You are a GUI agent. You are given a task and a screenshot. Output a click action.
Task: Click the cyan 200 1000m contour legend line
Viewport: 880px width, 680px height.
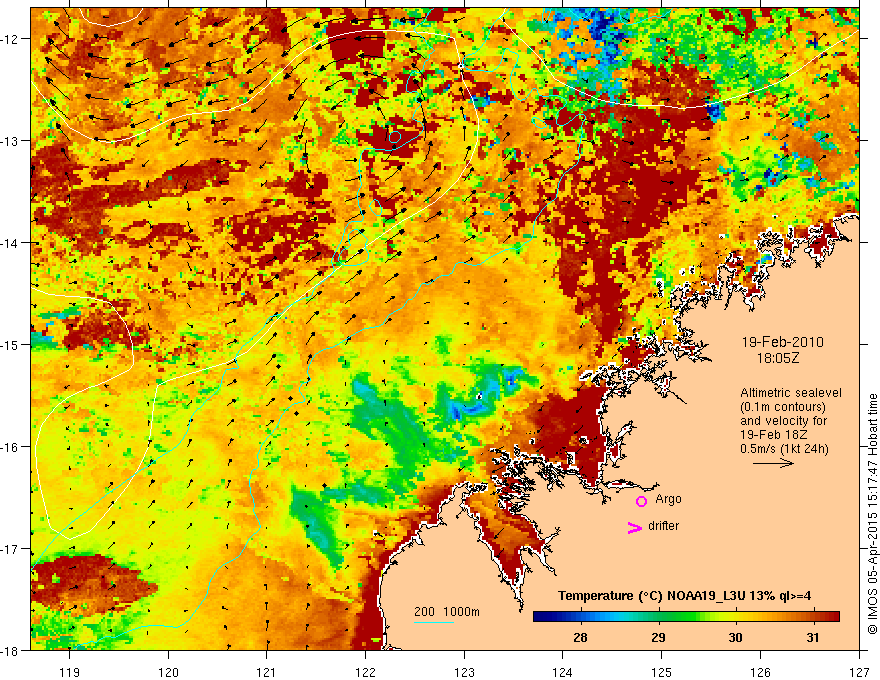(434, 622)
